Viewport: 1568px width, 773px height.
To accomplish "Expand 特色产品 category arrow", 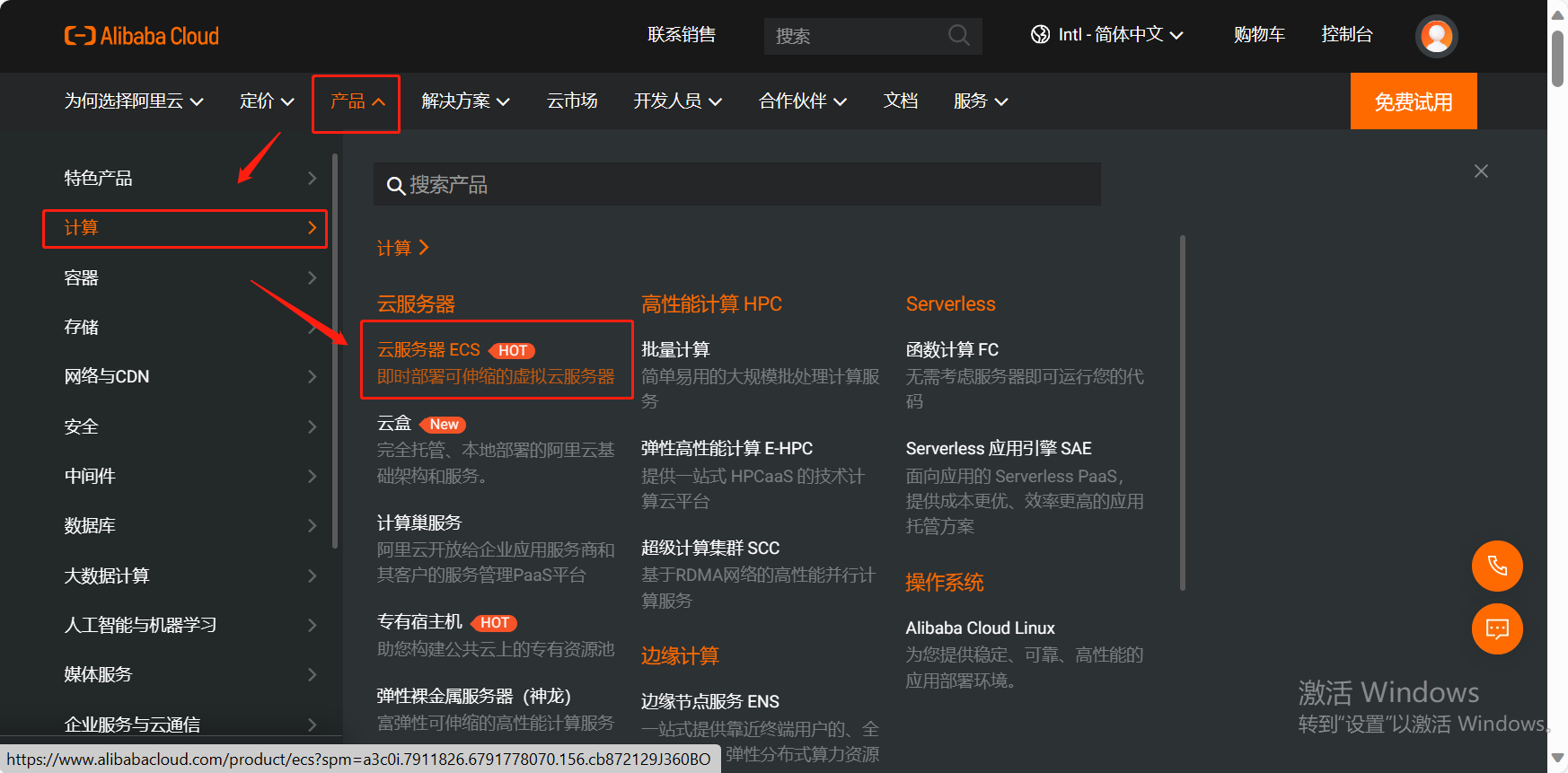I will pos(313,178).
